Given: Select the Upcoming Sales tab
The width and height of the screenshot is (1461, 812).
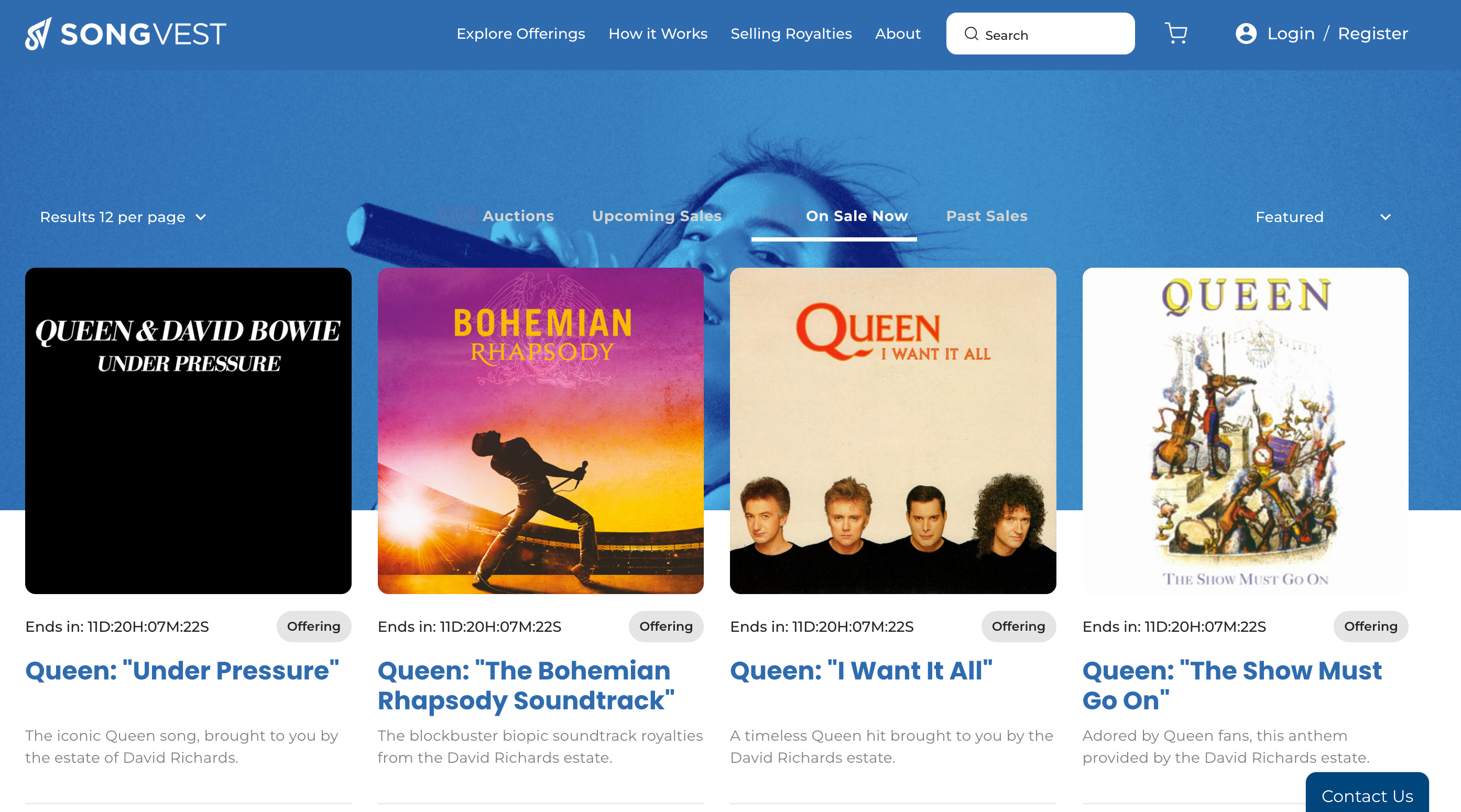Looking at the screenshot, I should (x=657, y=216).
